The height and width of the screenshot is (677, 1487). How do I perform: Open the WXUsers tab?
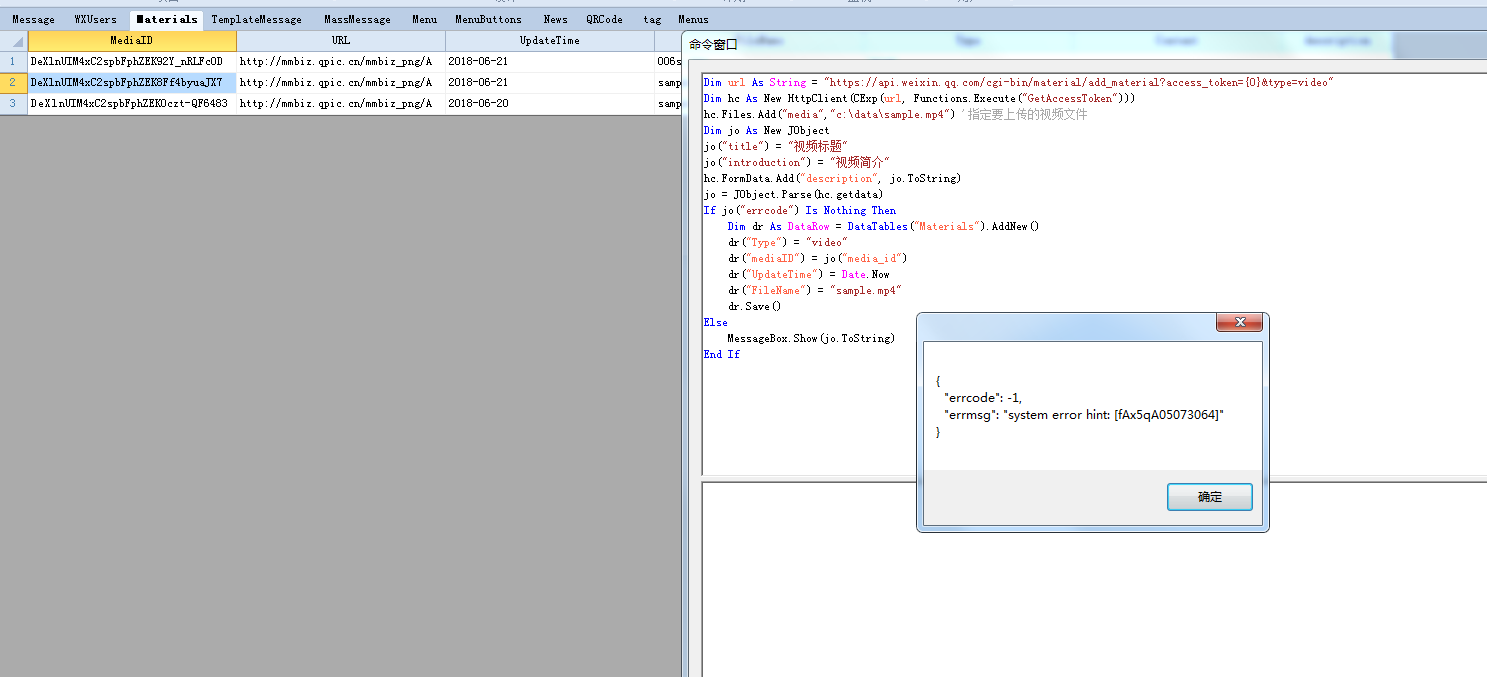pos(96,19)
